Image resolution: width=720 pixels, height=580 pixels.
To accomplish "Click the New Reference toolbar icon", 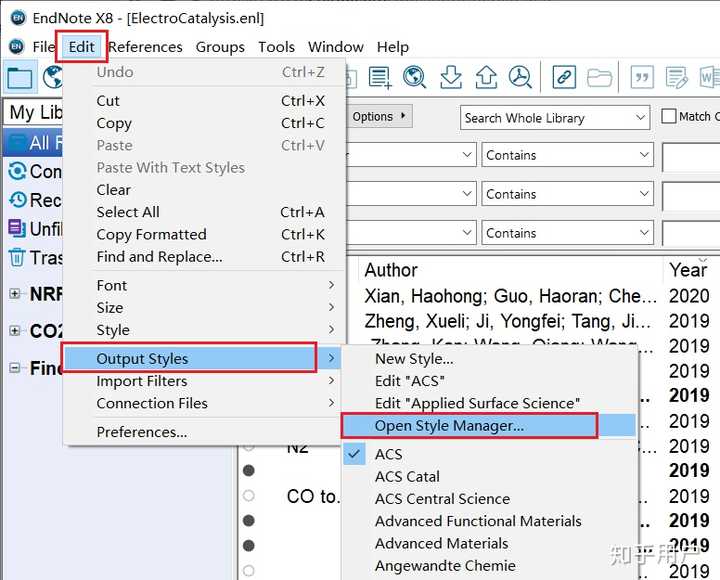I will click(380, 77).
